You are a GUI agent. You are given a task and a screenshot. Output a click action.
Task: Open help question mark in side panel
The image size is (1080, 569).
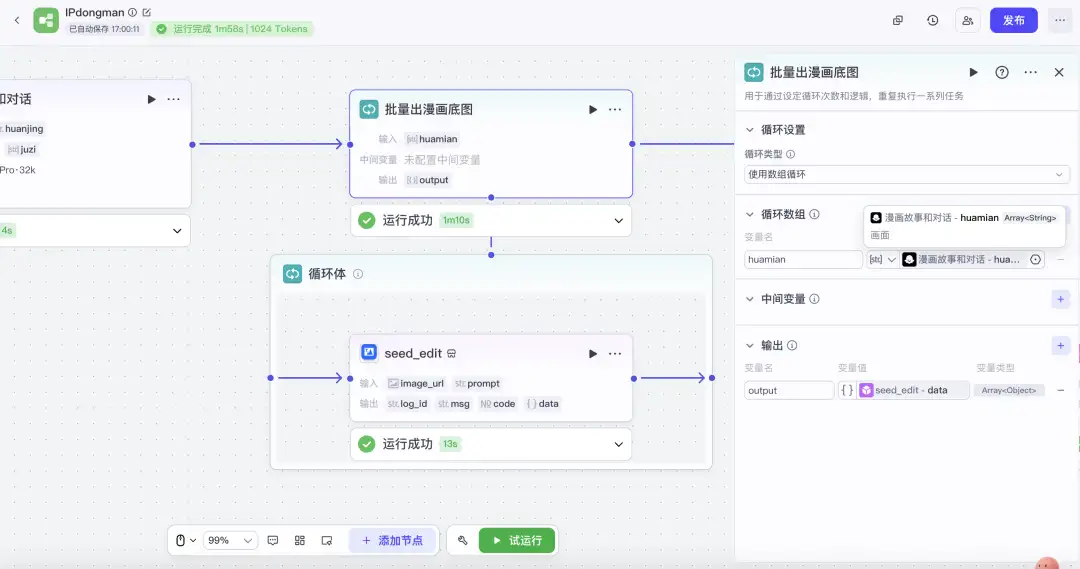click(x=1002, y=72)
